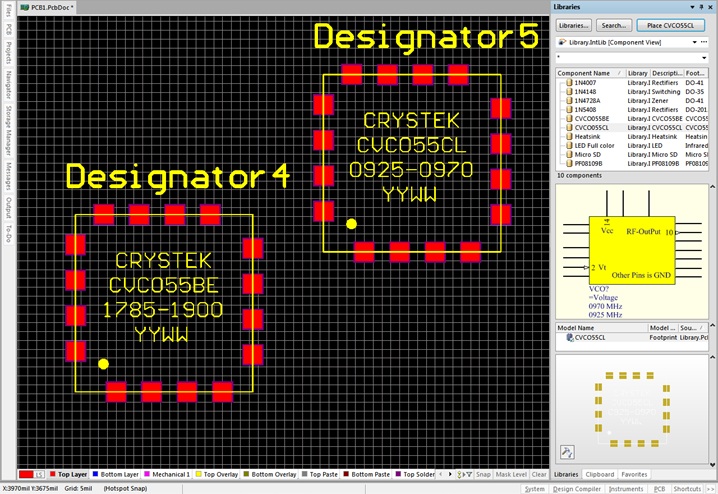The image size is (718, 494).
Task: Click the Description column header
Action: coord(667,73)
